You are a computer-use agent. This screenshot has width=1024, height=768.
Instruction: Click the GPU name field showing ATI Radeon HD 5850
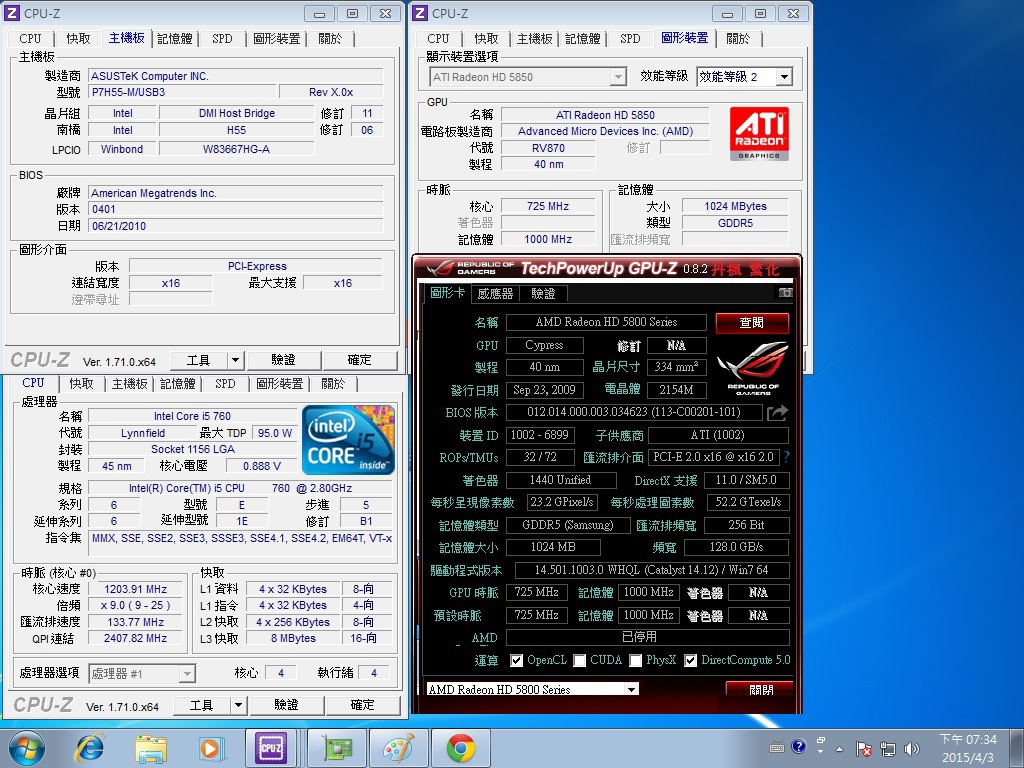click(605, 115)
